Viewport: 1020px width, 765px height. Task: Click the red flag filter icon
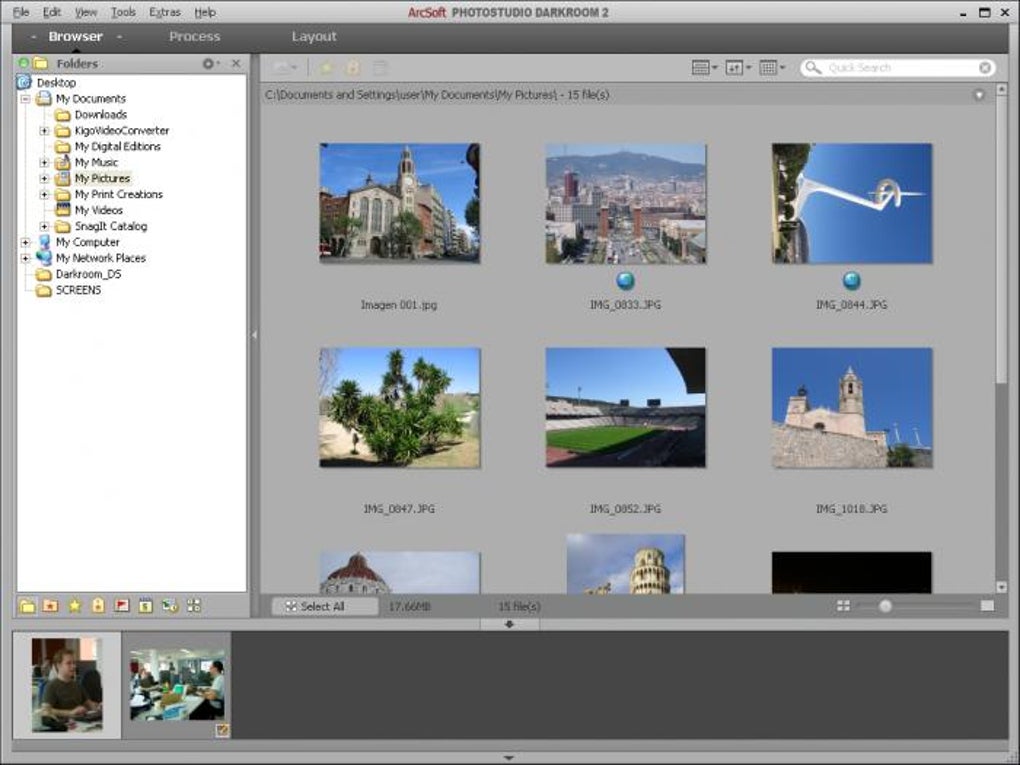(122, 605)
